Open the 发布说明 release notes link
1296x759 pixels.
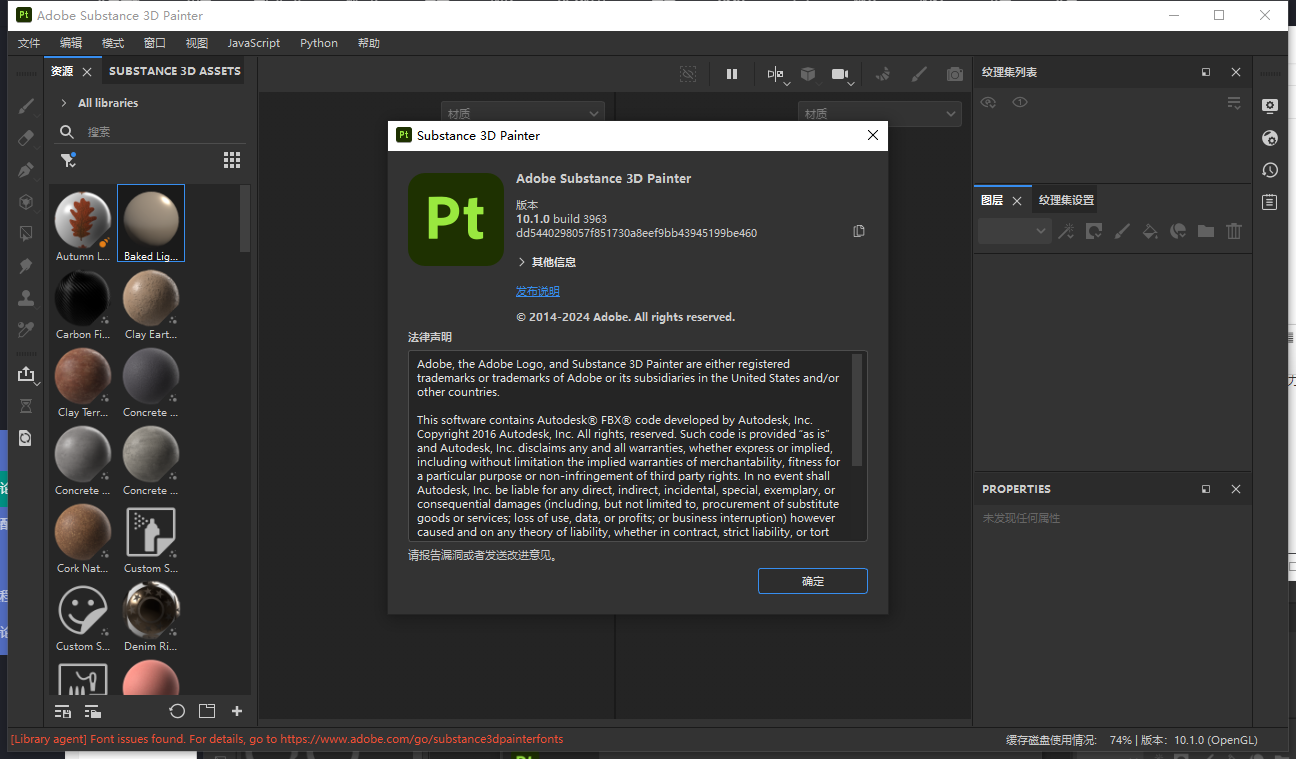pyautogui.click(x=538, y=291)
